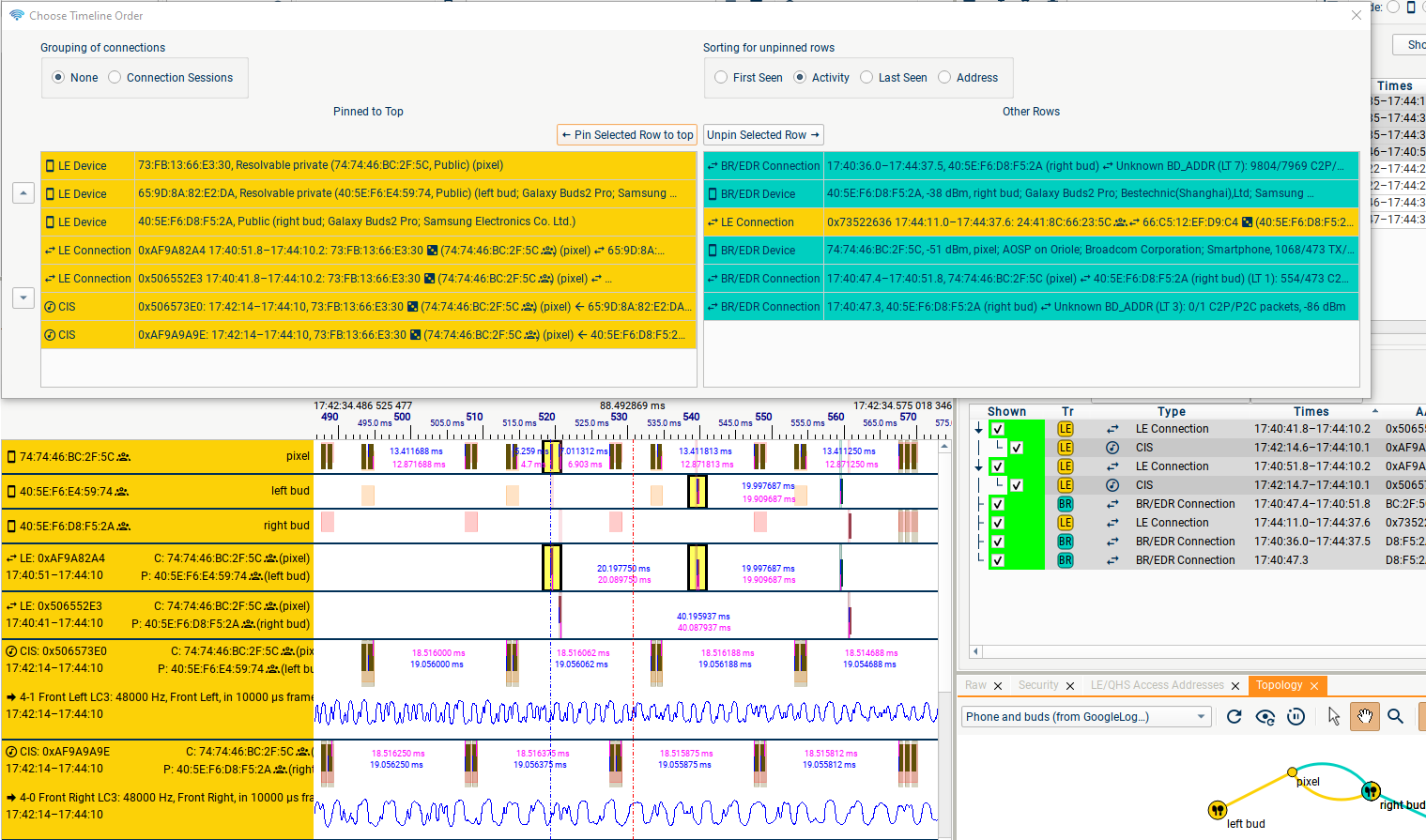The image size is (1426, 840).
Task: Switch to the Security tab
Action: [1037, 685]
